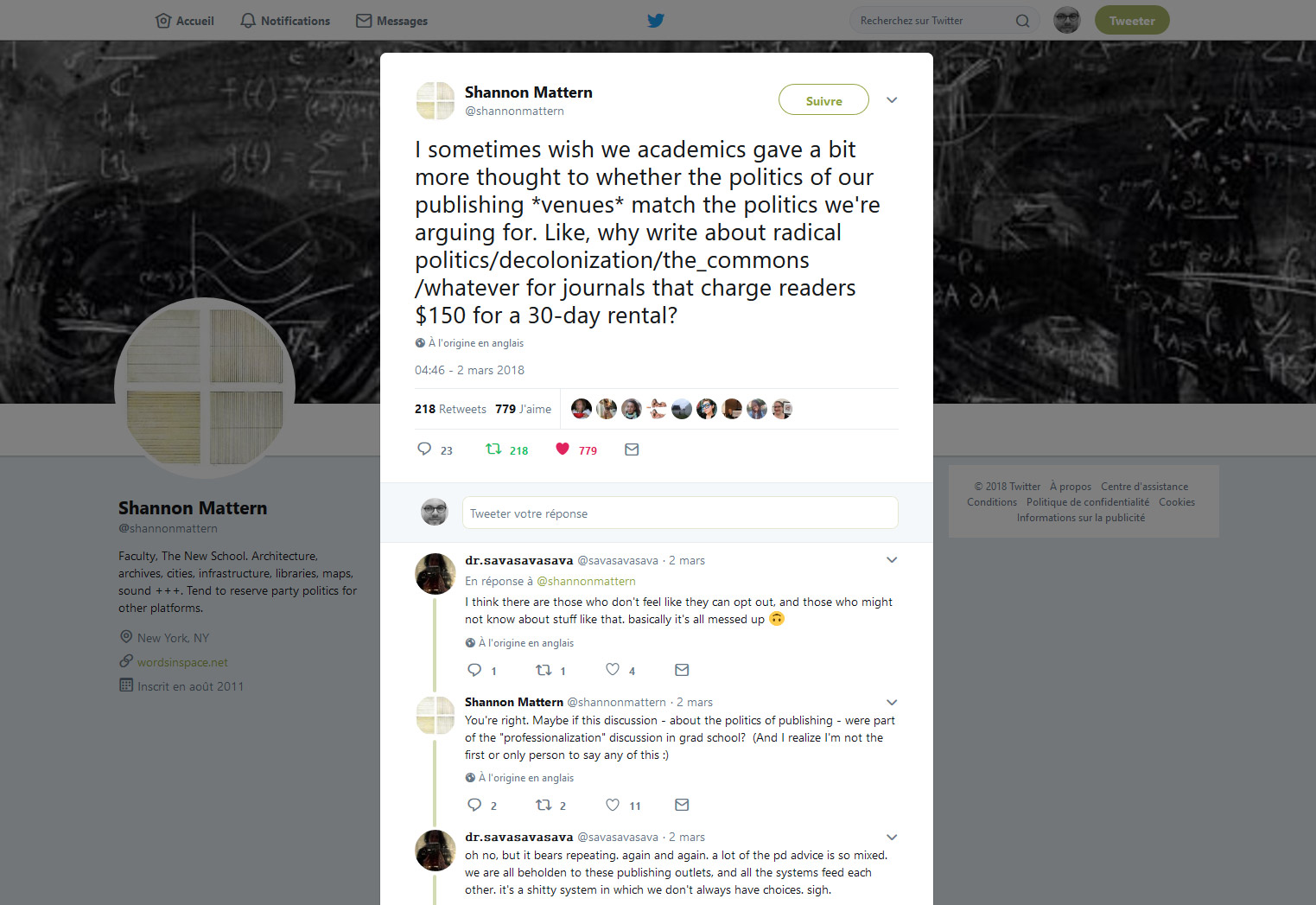Screen dimensions: 1316x905
Task: Click the Twitter bird logo
Action: 656,21
